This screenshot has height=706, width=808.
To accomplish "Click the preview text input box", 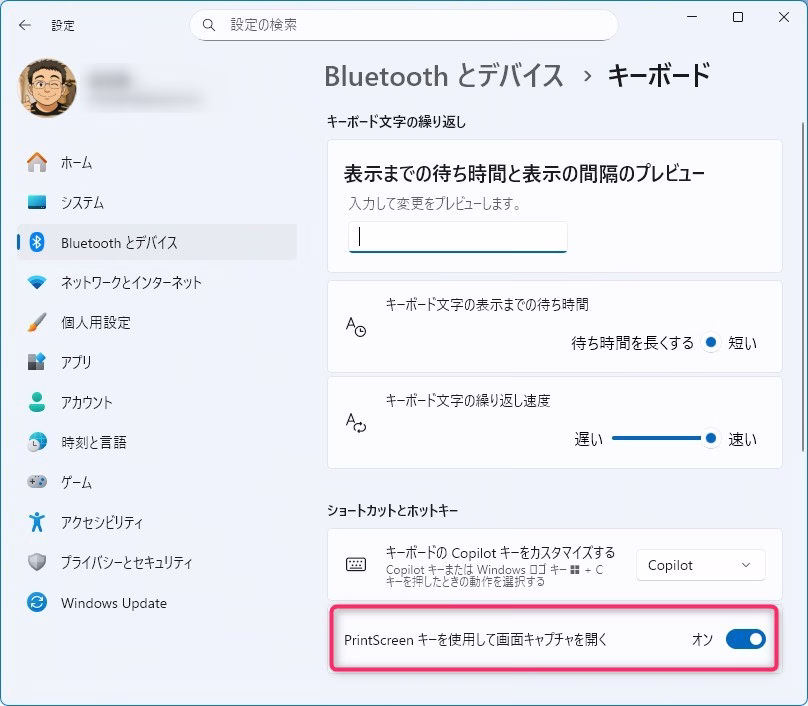I will click(457, 237).
